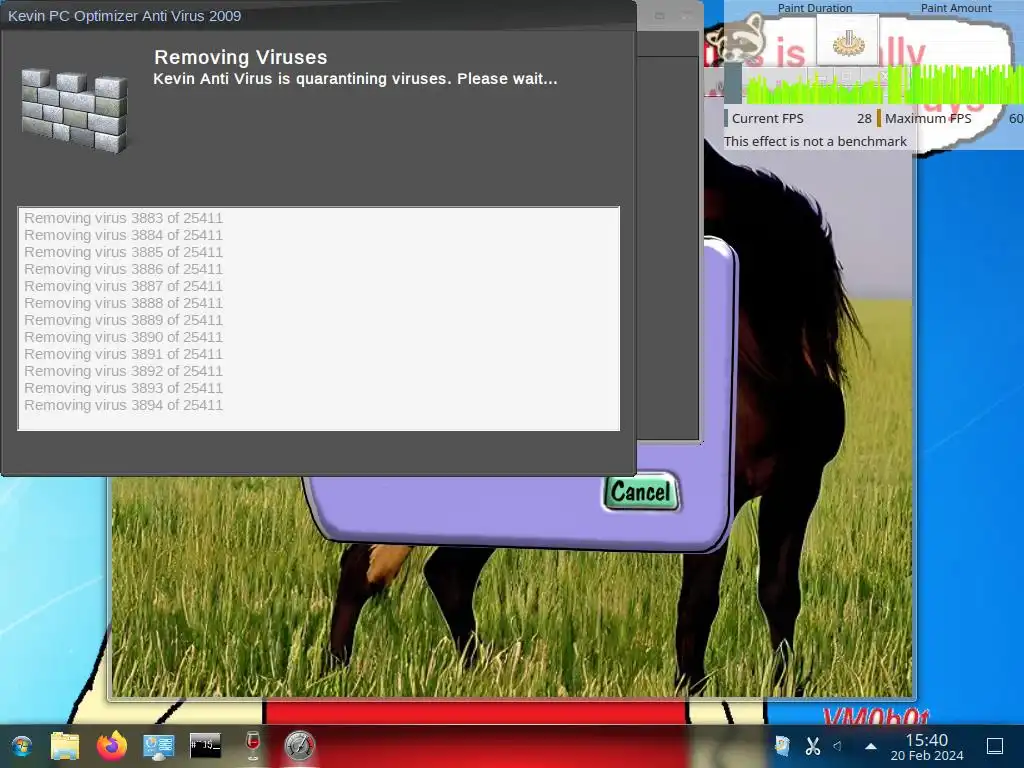Image resolution: width=1024 pixels, height=768 pixels.
Task: Click the scissors clipboard tray icon
Action: click(812, 746)
